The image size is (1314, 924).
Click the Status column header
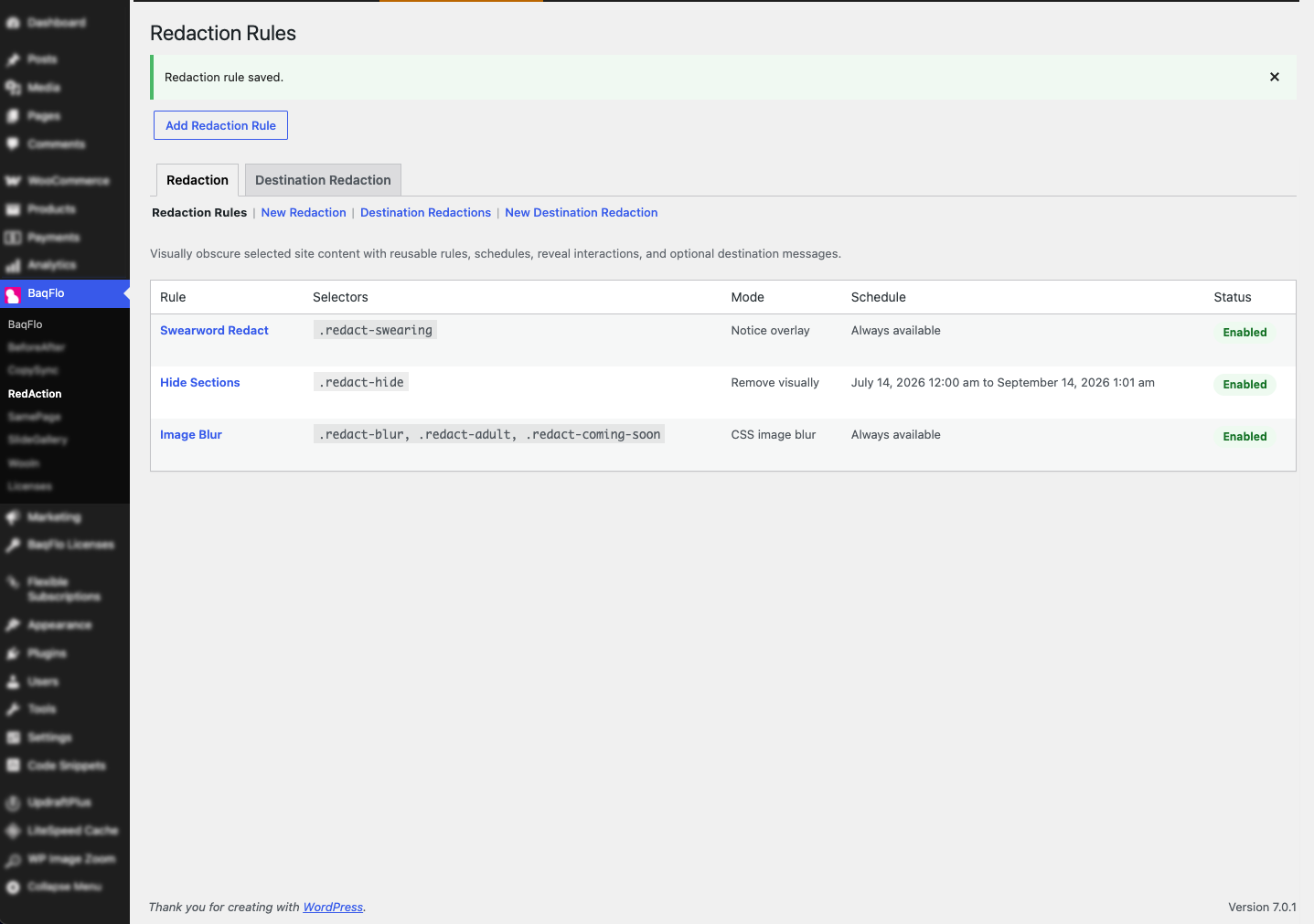tap(1232, 297)
